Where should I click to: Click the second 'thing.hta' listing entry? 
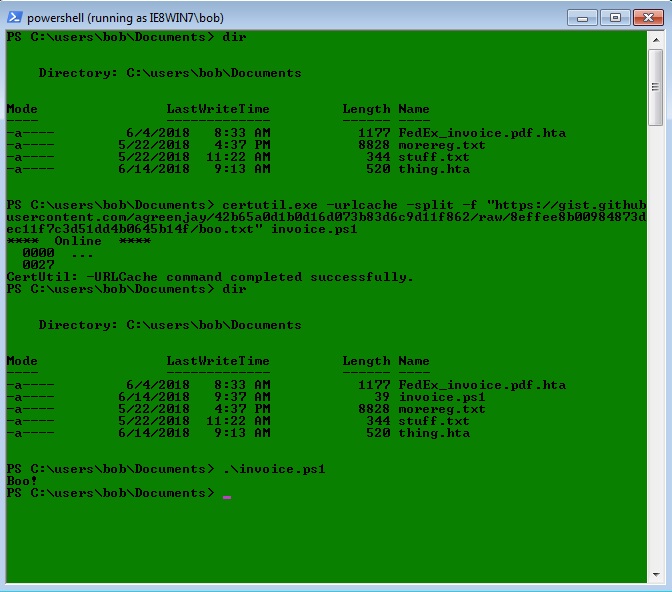click(x=434, y=433)
